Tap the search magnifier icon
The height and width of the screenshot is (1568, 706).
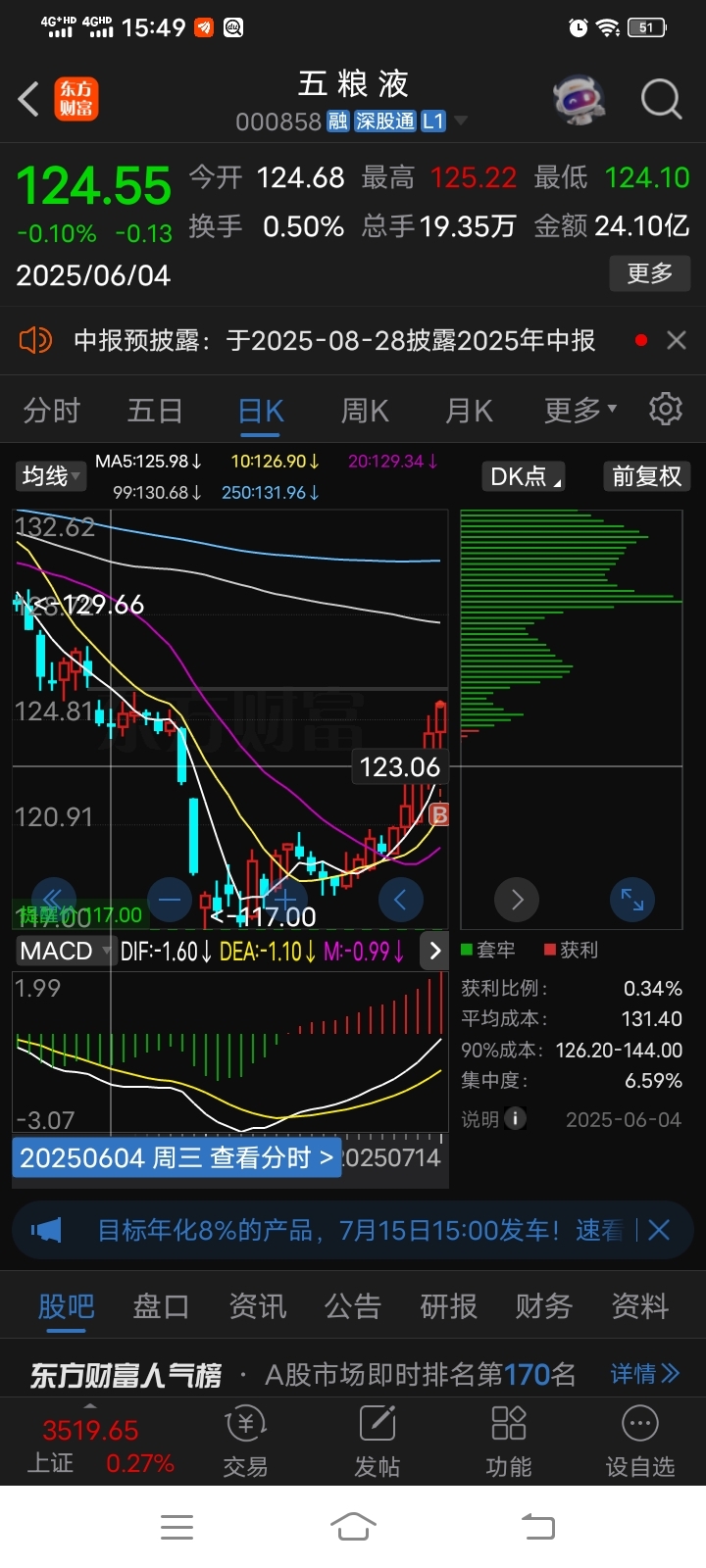point(661,99)
